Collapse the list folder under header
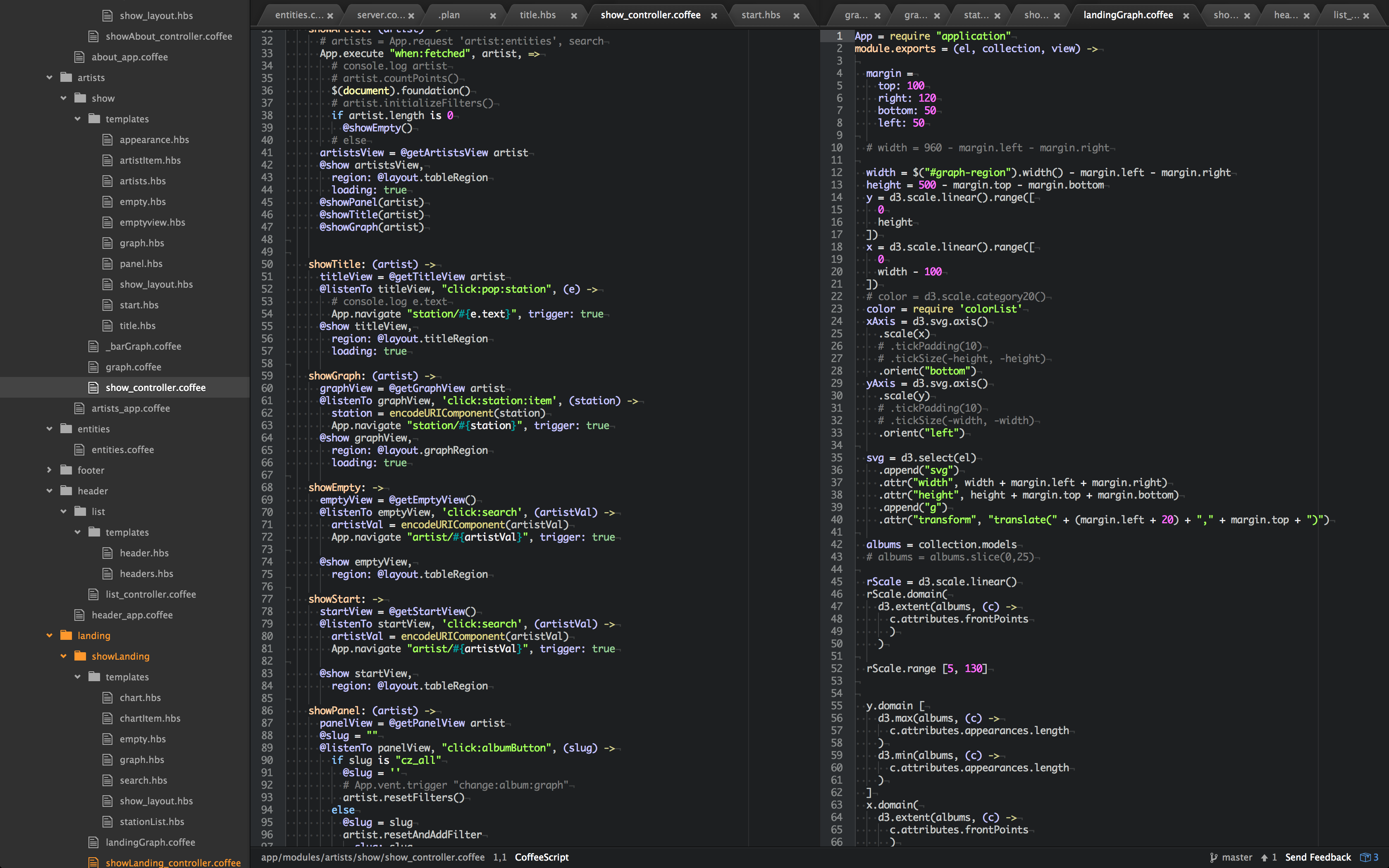The height and width of the screenshot is (868, 1389). point(63,512)
